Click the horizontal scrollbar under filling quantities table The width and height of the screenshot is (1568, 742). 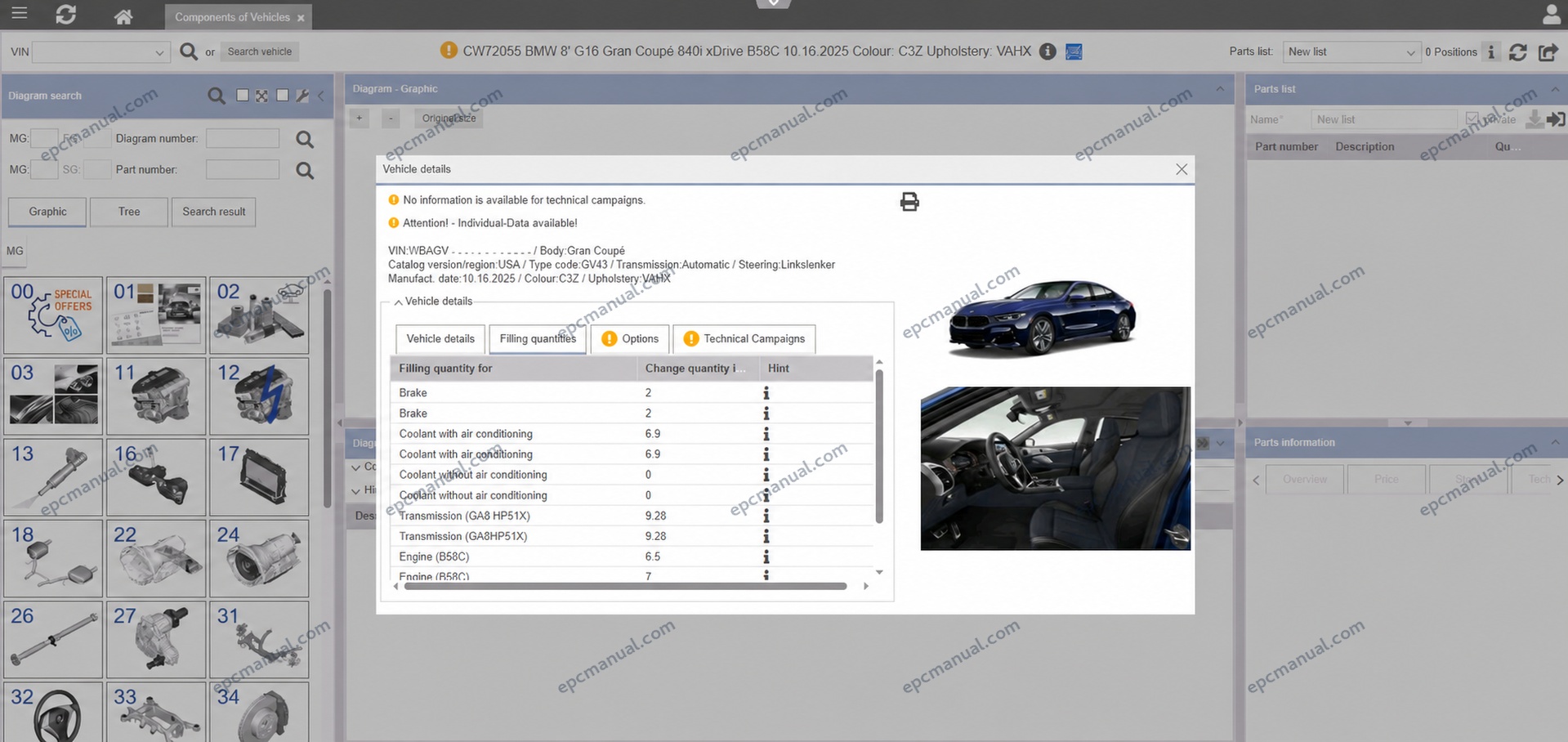pyautogui.click(x=625, y=586)
